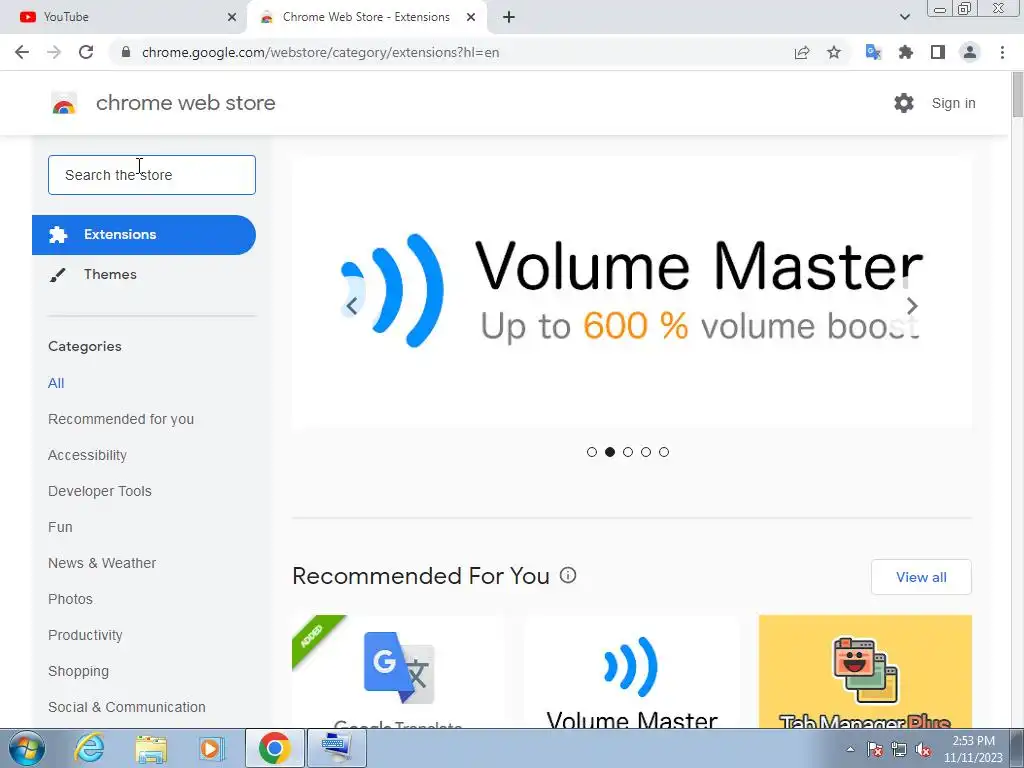Reload the Chrome Web Store page

[86, 52]
